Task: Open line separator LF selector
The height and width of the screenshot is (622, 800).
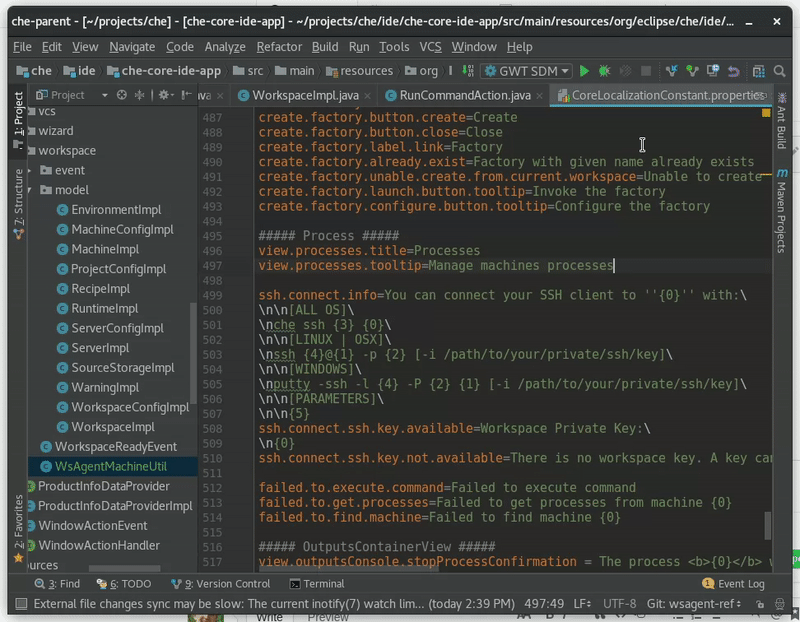Action: click(582, 604)
